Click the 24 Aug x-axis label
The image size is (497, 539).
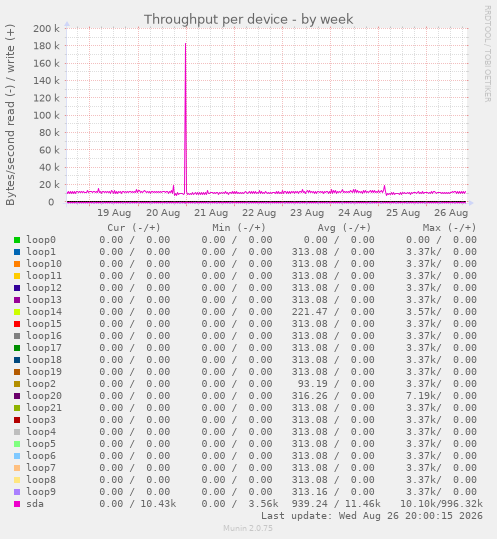[x=355, y=213]
